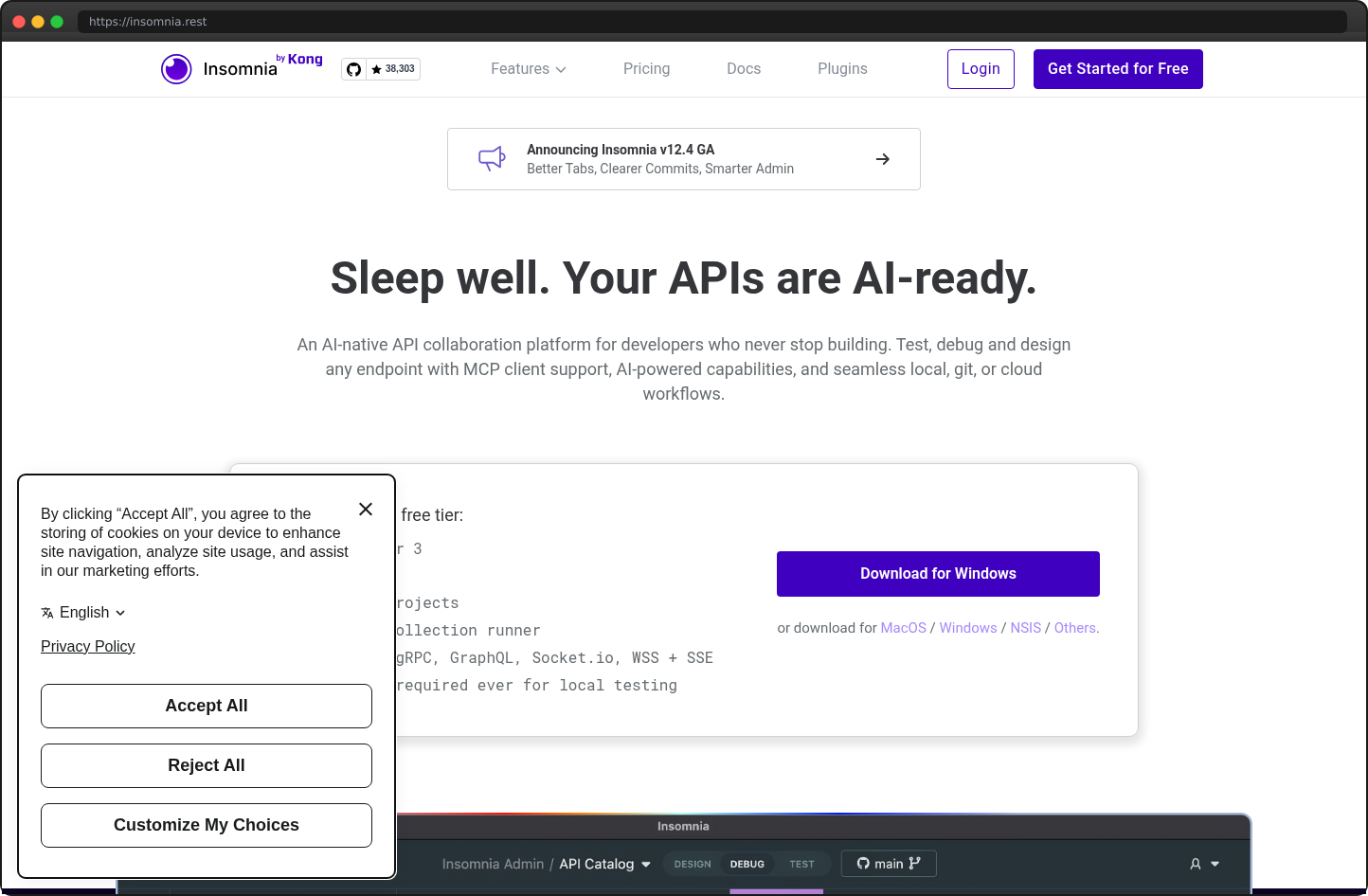Click the language globe icon in cookie banner

pos(47,612)
